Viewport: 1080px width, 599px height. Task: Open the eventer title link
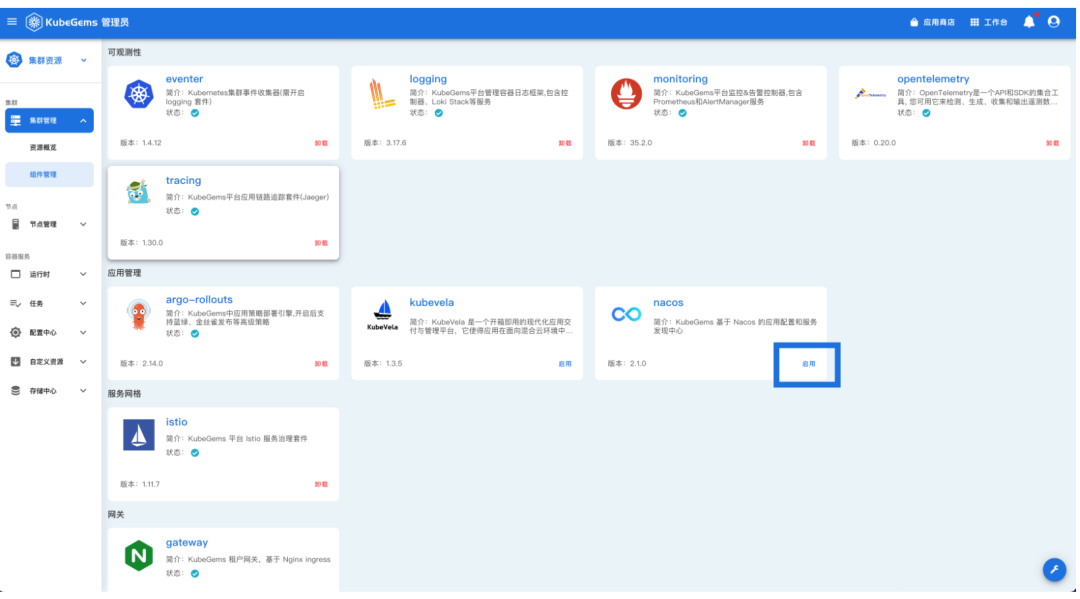click(x=184, y=79)
